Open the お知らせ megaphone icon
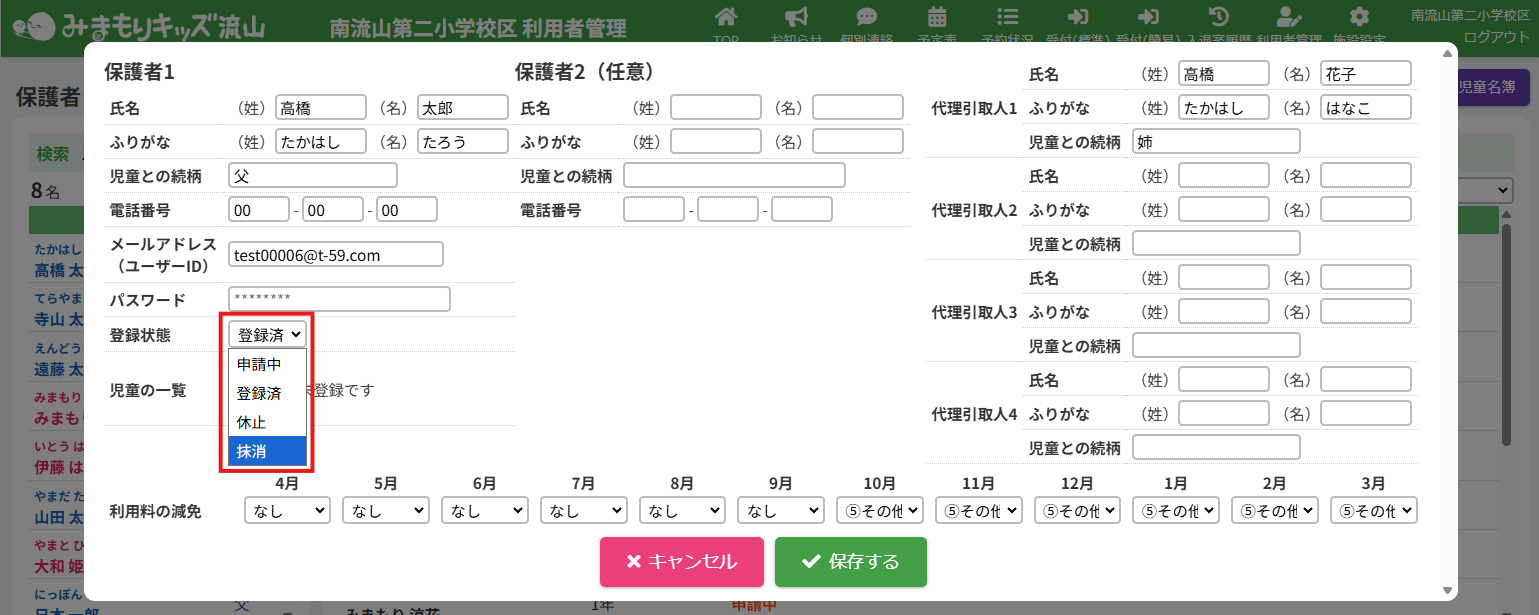This screenshot has width=1539, height=615. pyautogui.click(x=796, y=17)
